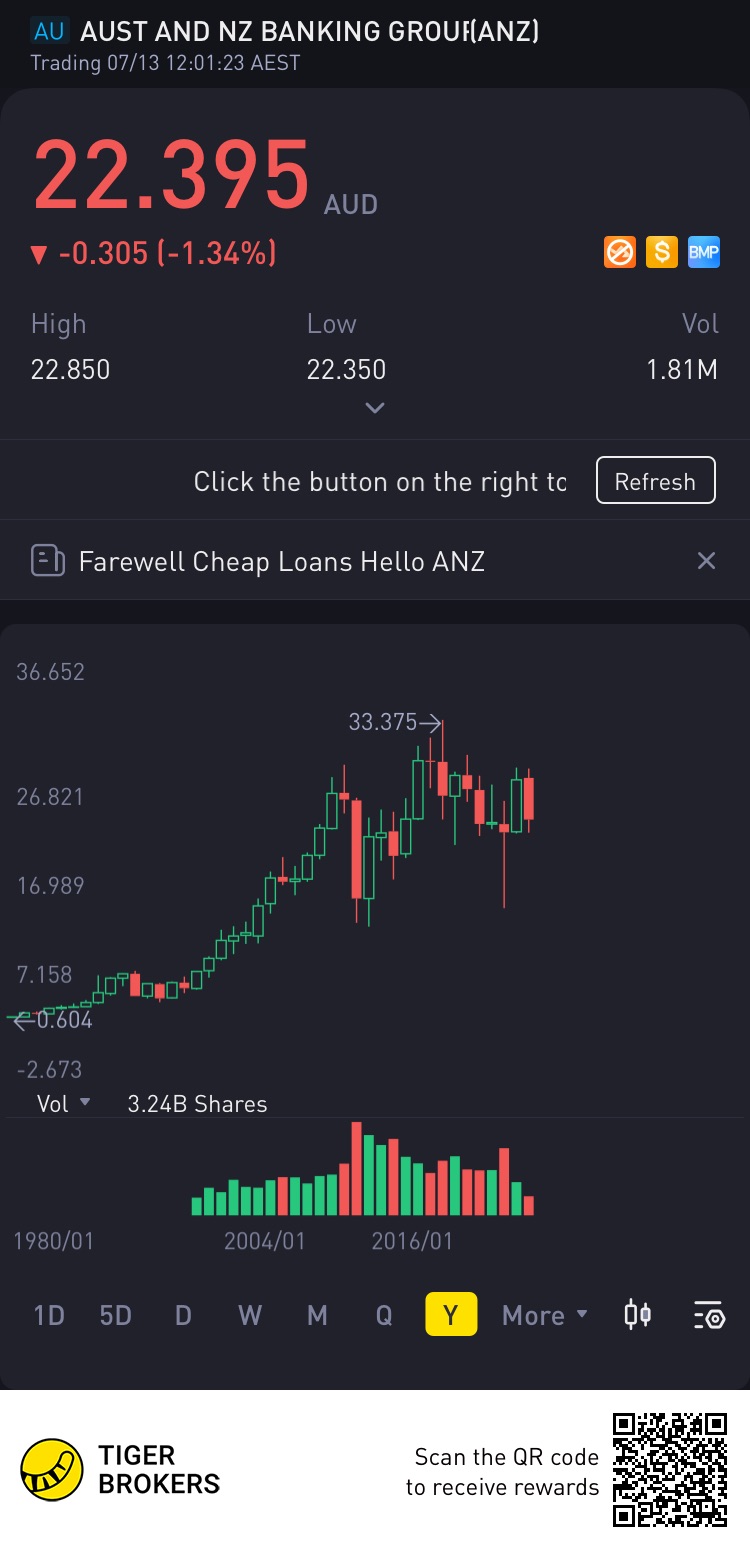750x1550 pixels.
Task: Expand the quote details chevron
Action: pyautogui.click(x=375, y=407)
